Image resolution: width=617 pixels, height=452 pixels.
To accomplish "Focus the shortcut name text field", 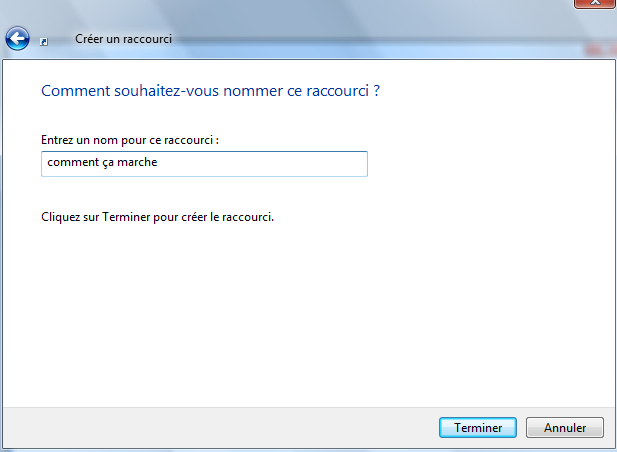I will coord(204,164).
